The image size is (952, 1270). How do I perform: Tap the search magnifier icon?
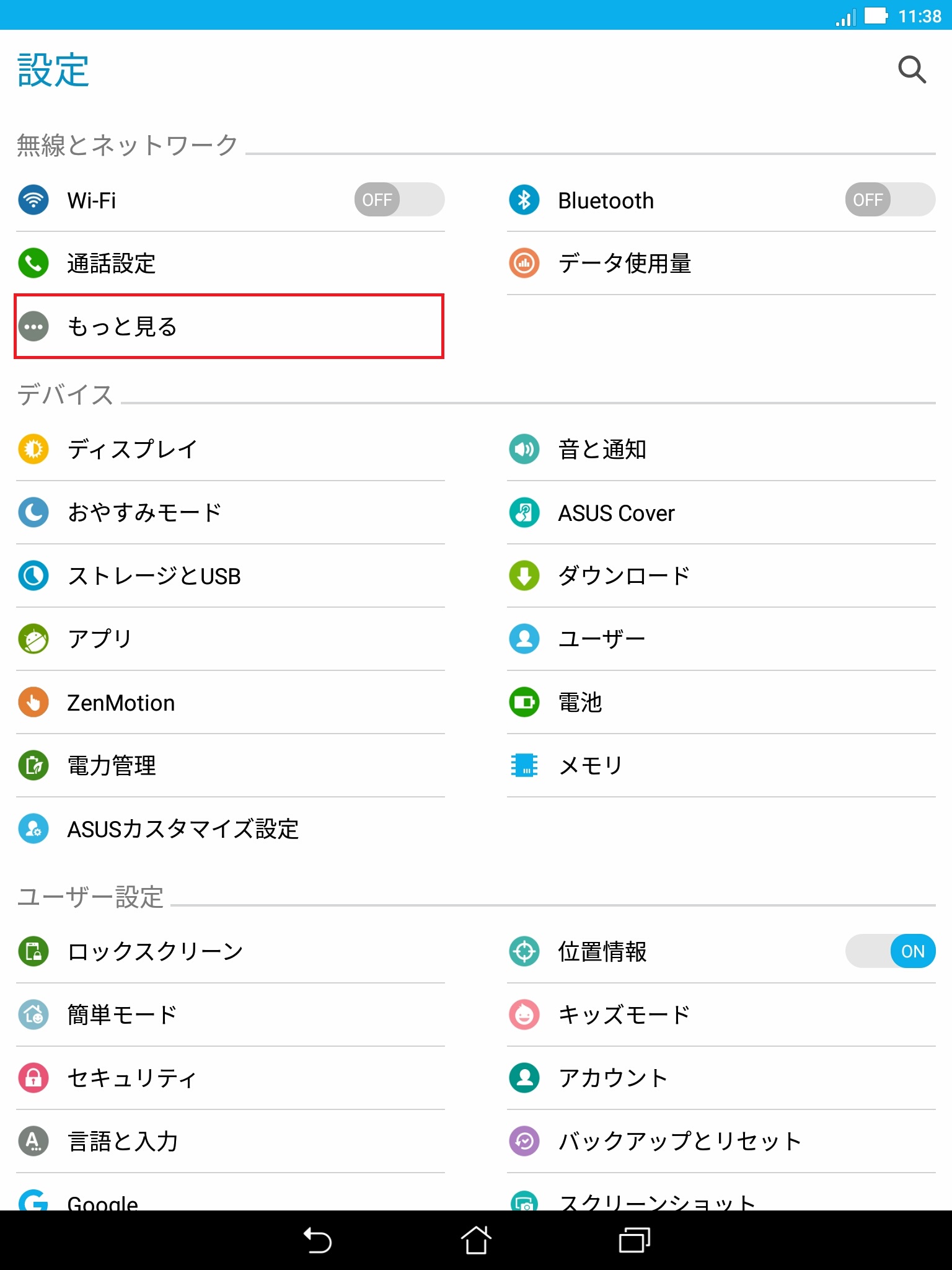point(912,69)
